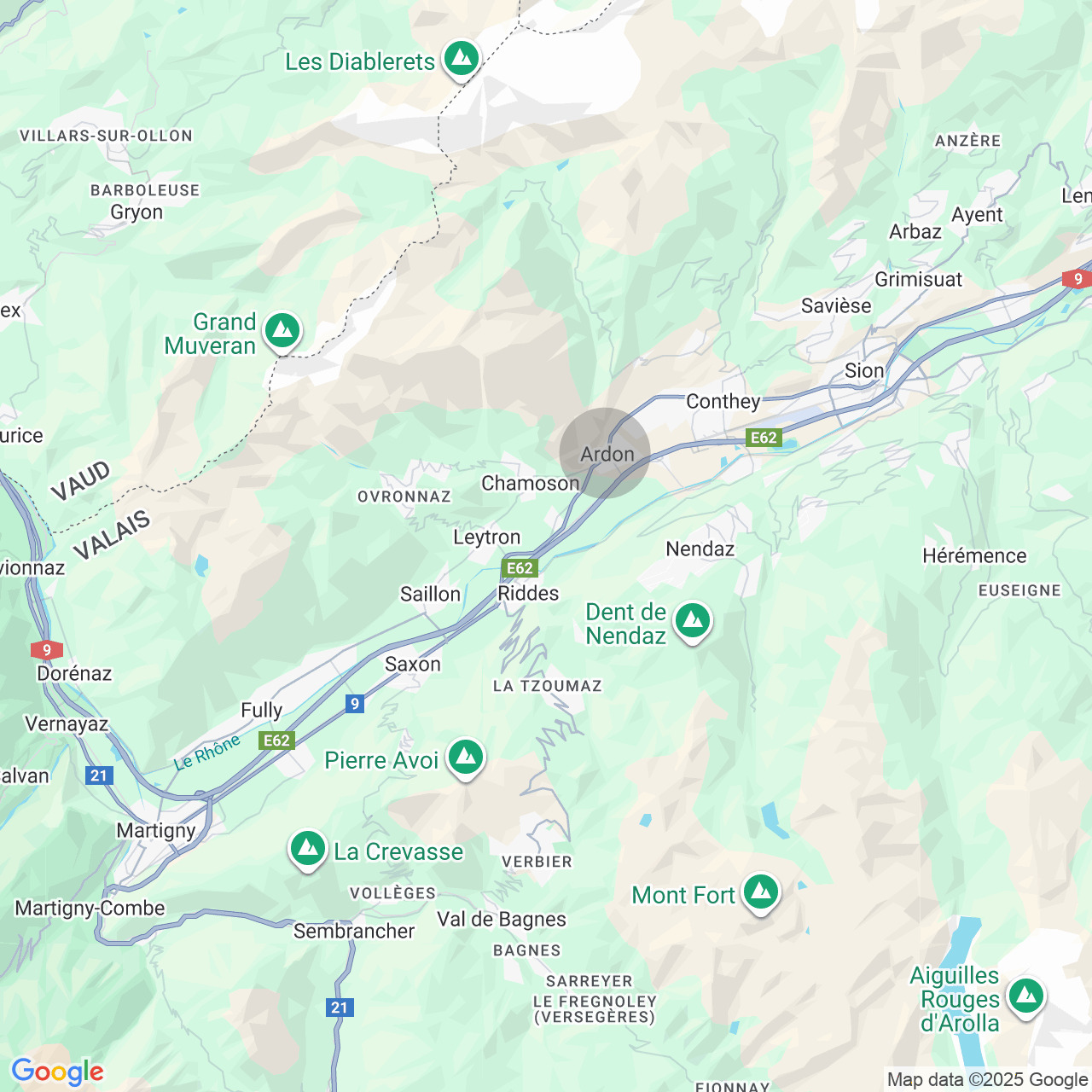Click the Le Rhône river label

[x=207, y=753]
